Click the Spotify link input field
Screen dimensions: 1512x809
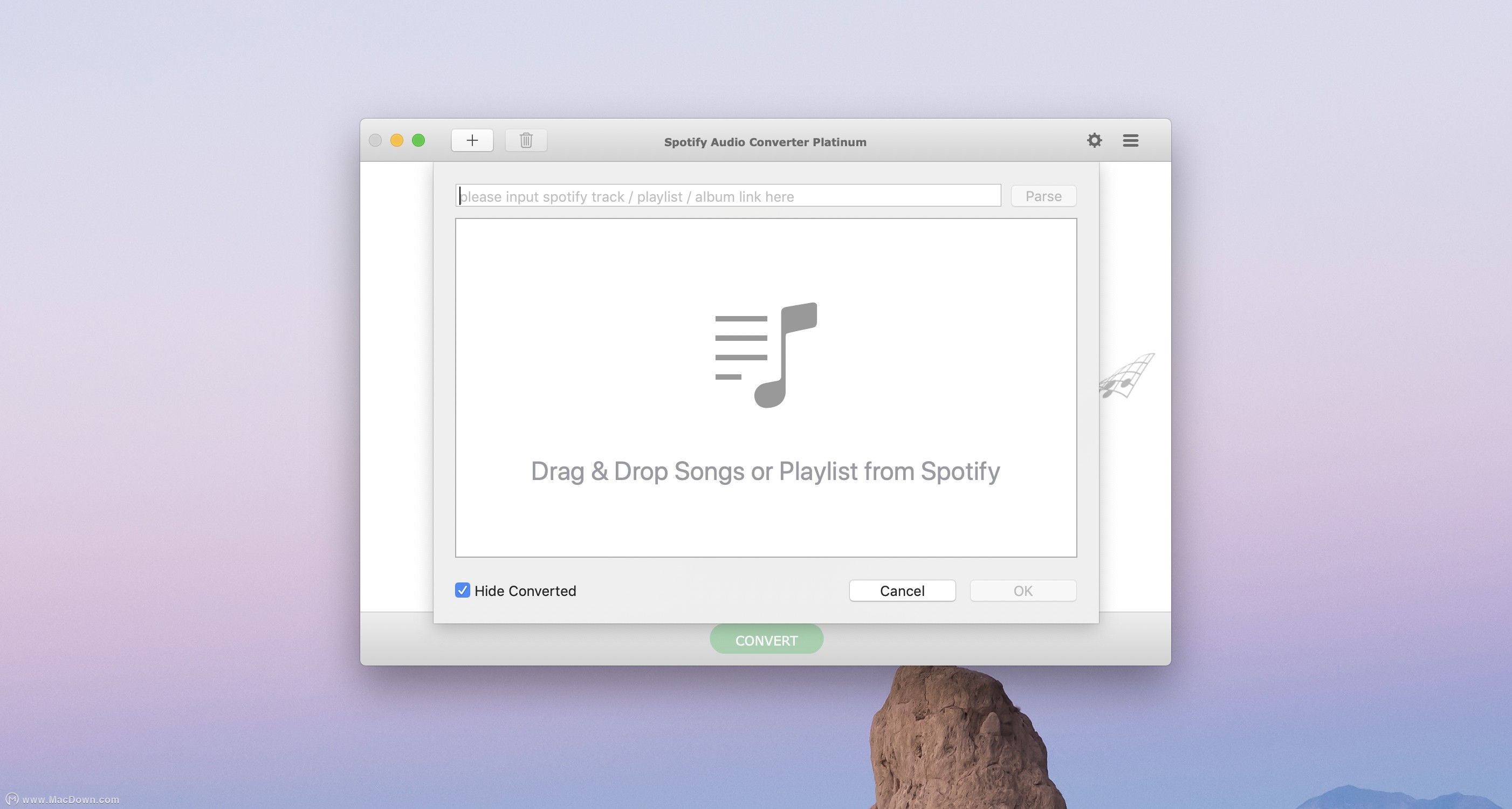[728, 195]
